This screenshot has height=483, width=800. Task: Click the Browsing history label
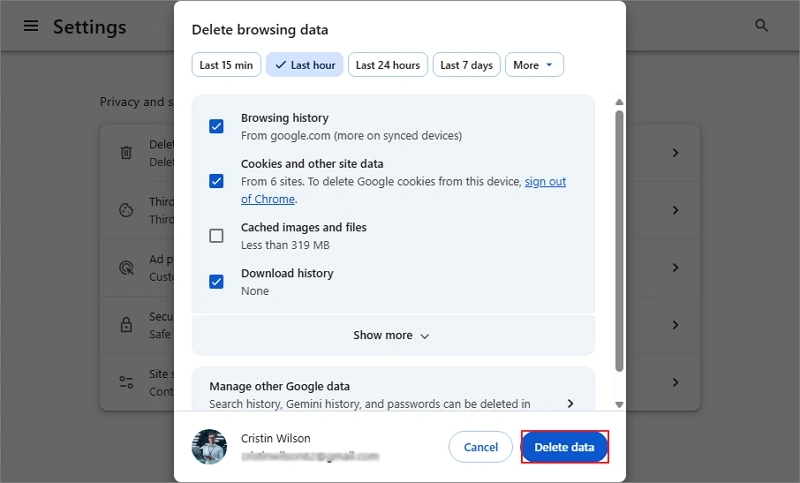[x=285, y=118]
